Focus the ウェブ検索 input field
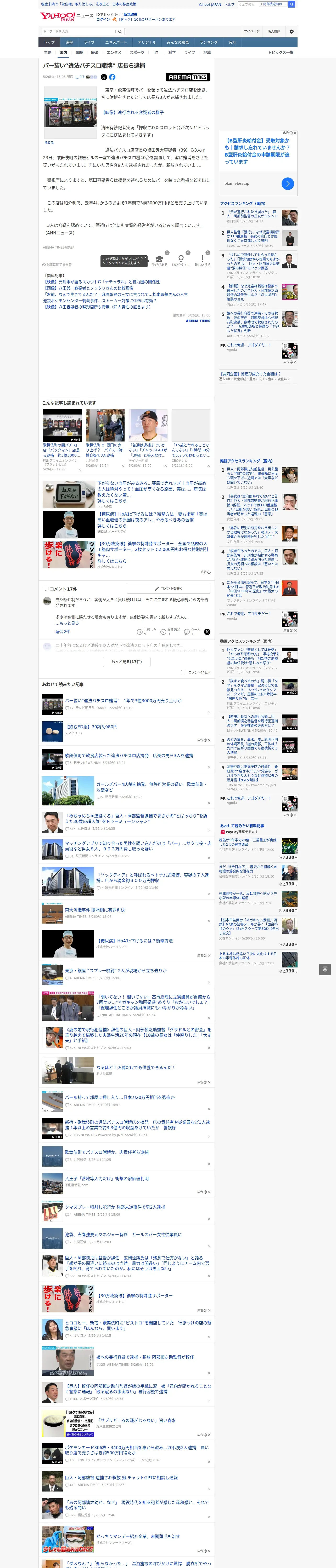 [x=248, y=4]
